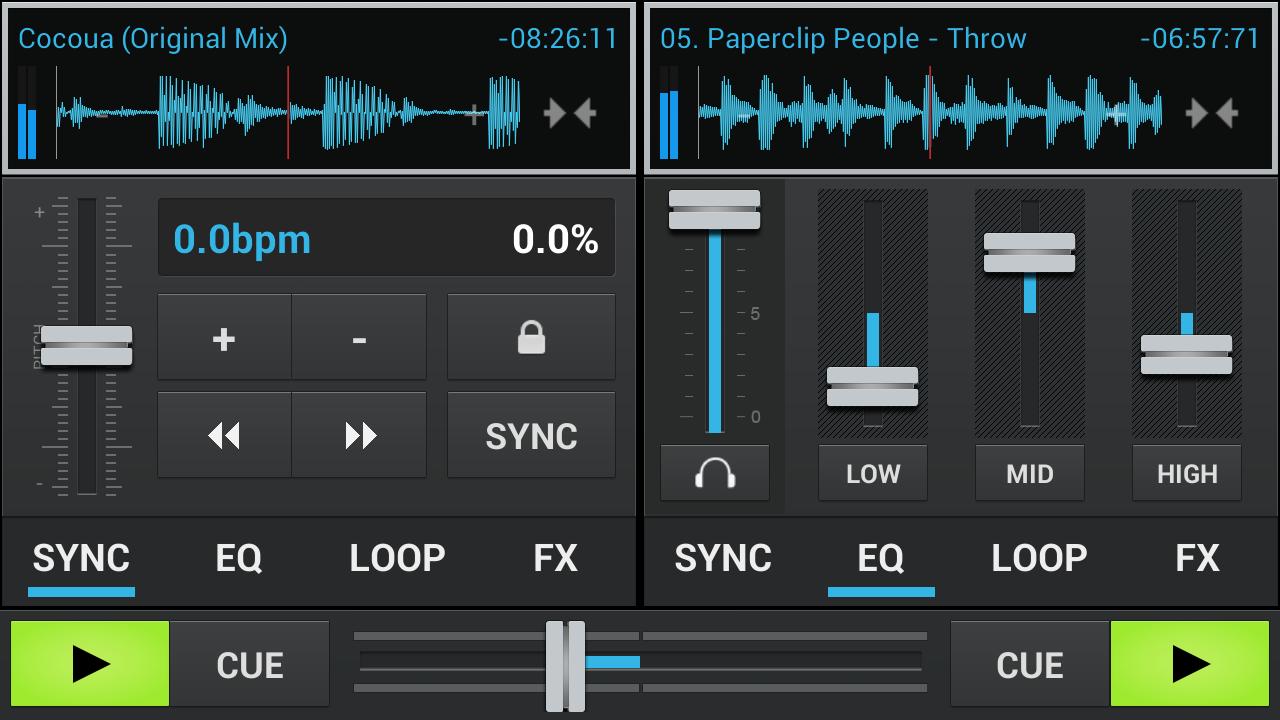Tap the track title "Cocoua (Original Mix)"
The image size is (1280, 720).
pos(153,39)
